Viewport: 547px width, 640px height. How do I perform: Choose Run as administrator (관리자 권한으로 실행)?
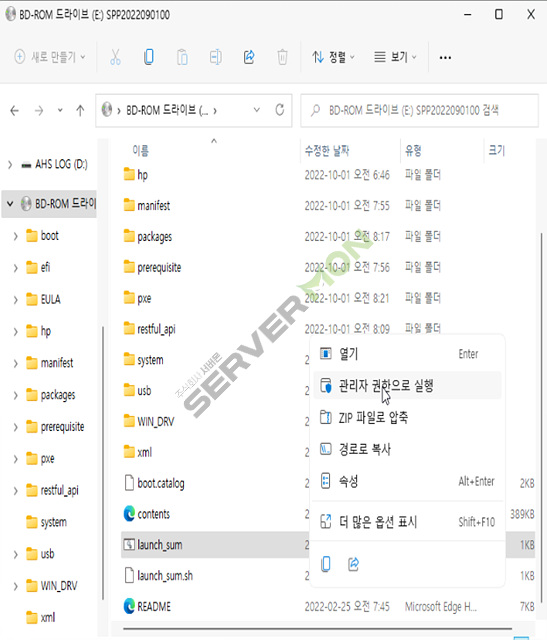click(x=407, y=385)
